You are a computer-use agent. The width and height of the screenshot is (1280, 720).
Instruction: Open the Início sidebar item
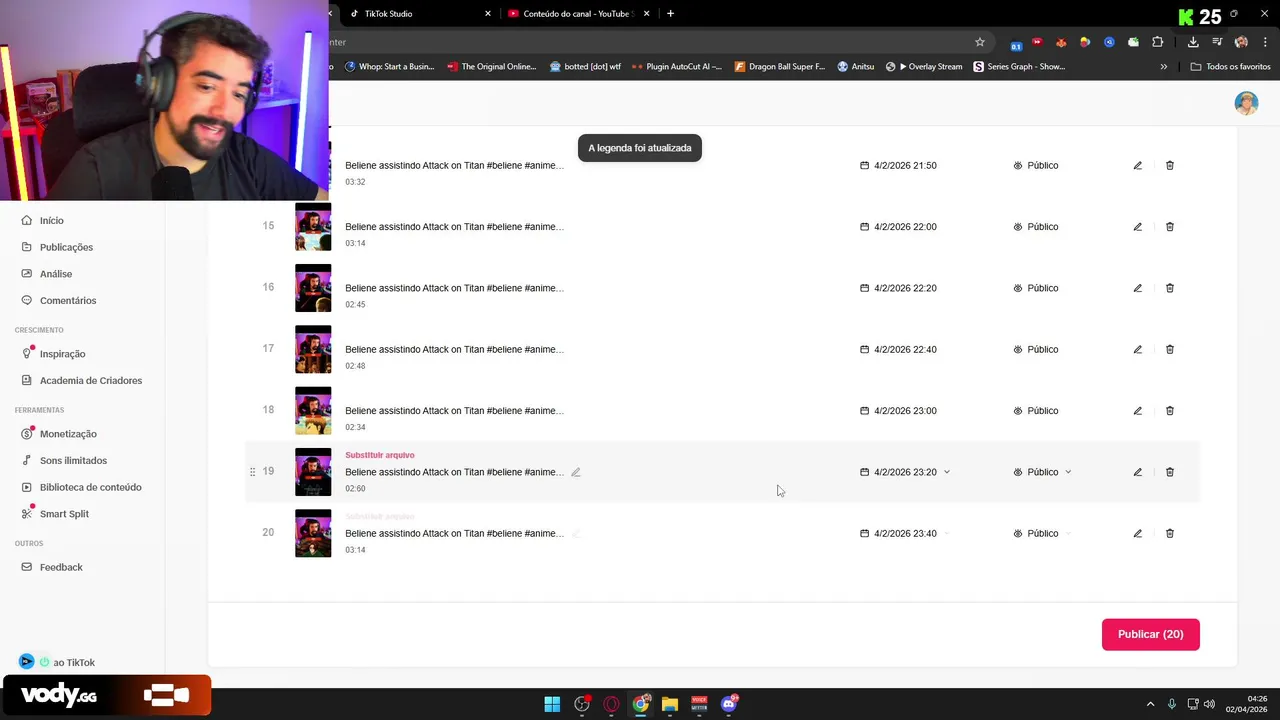pos(42,220)
